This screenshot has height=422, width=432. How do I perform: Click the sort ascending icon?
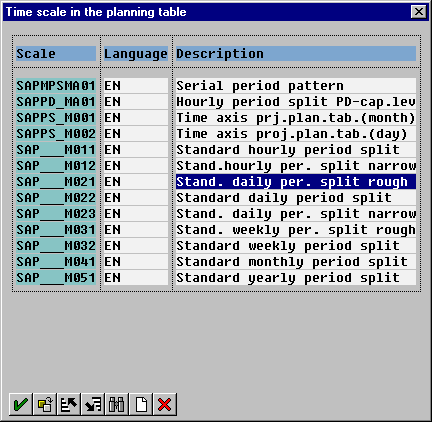tap(69, 404)
